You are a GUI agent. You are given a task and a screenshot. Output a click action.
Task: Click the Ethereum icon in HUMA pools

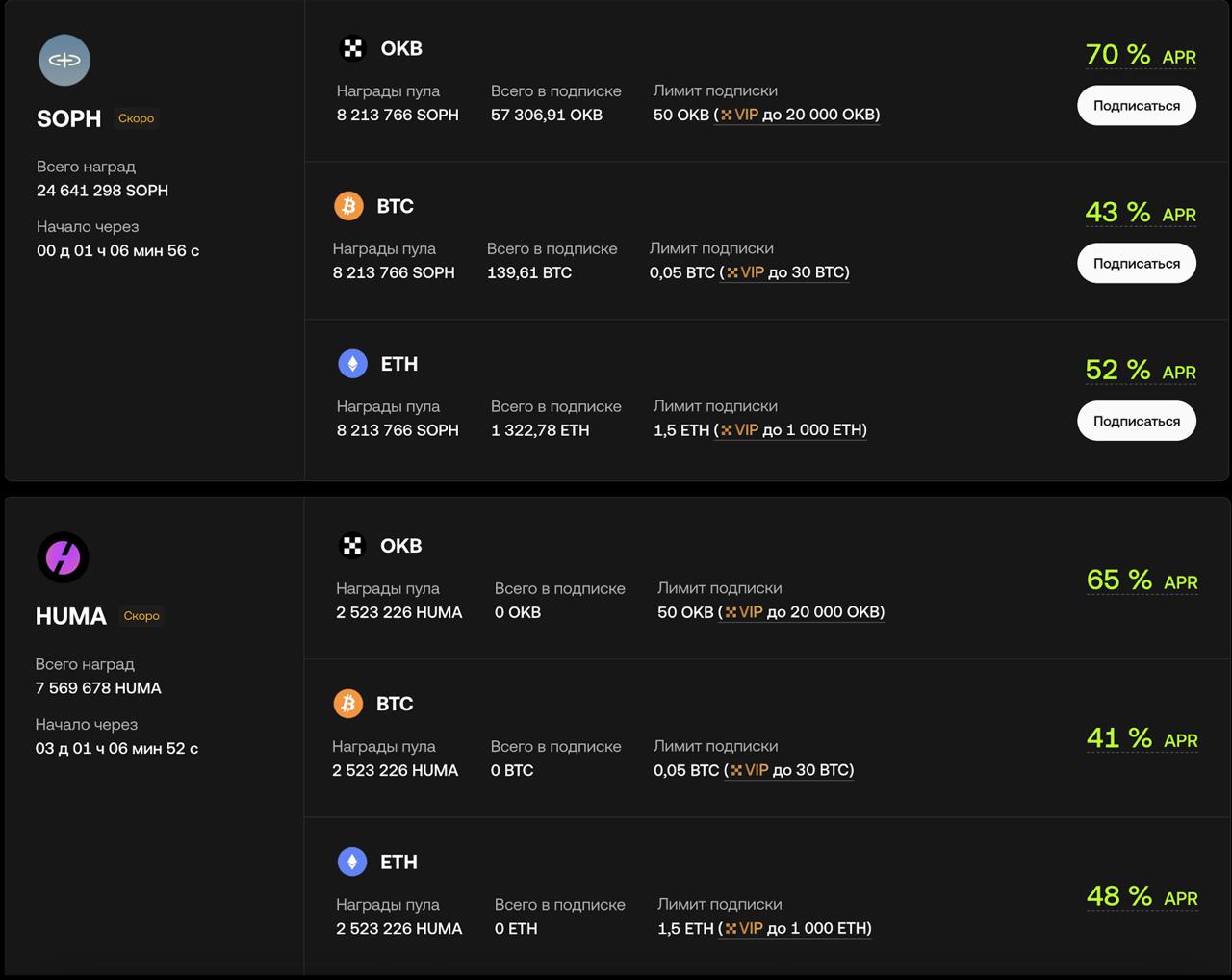352,862
